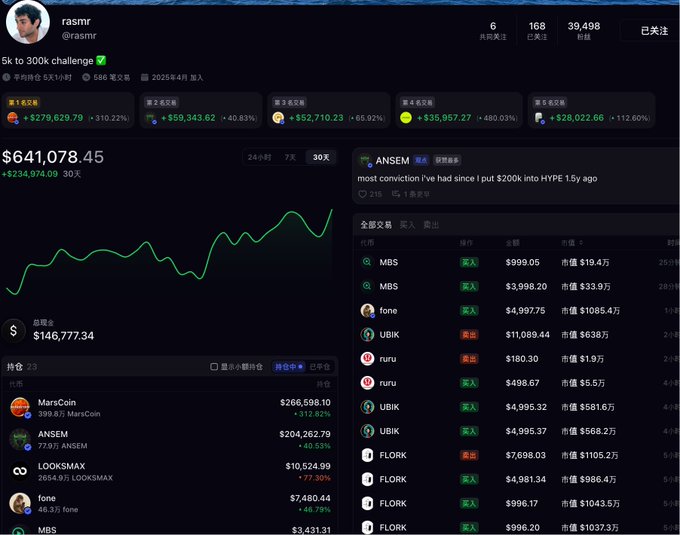The height and width of the screenshot is (535, 680).
Task: Switch chart range to 7天
Action: tap(290, 157)
